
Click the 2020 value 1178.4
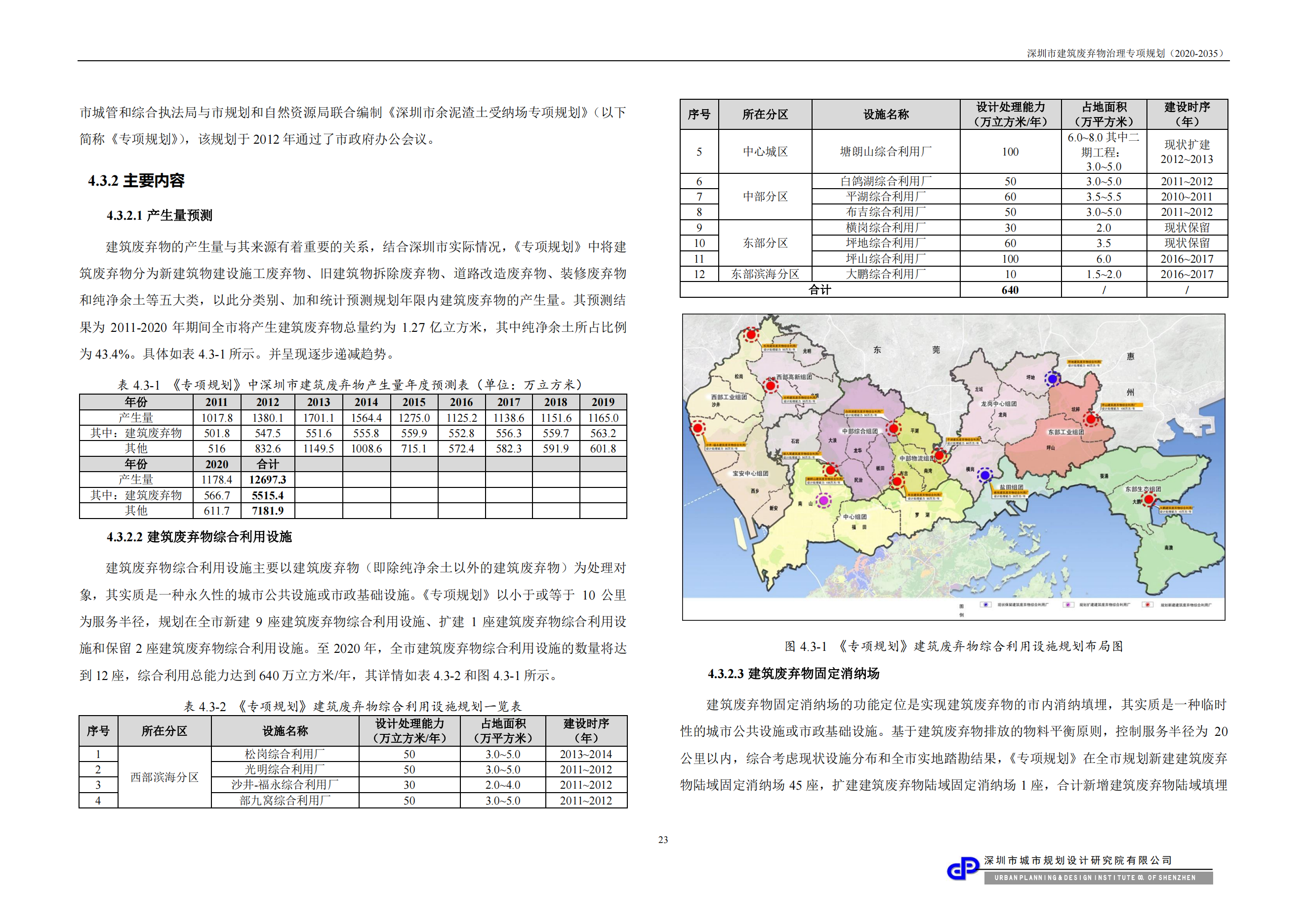point(217,480)
